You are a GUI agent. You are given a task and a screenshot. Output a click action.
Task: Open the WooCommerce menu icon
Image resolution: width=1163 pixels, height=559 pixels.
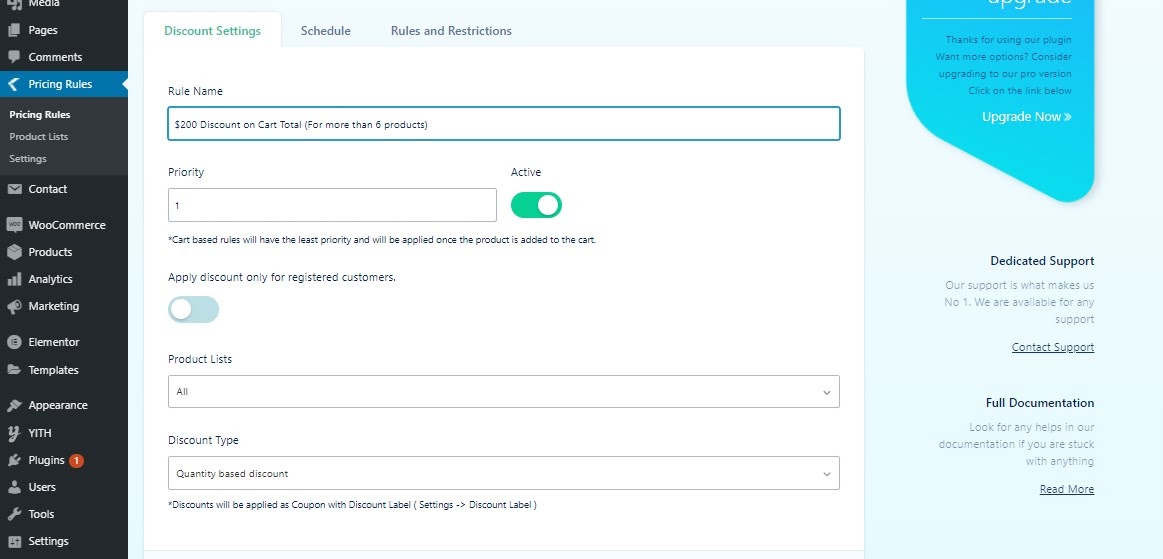pyautogui.click(x=14, y=225)
